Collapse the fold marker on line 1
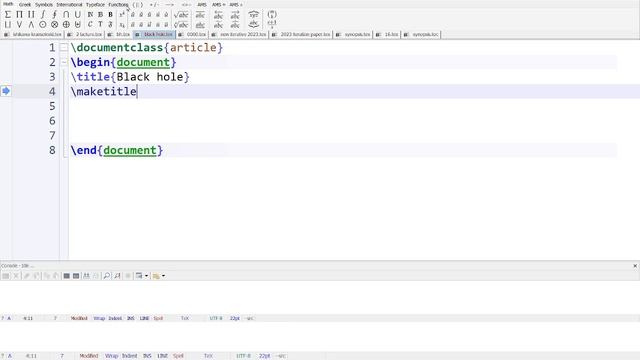640x360 pixels. pos(64,48)
